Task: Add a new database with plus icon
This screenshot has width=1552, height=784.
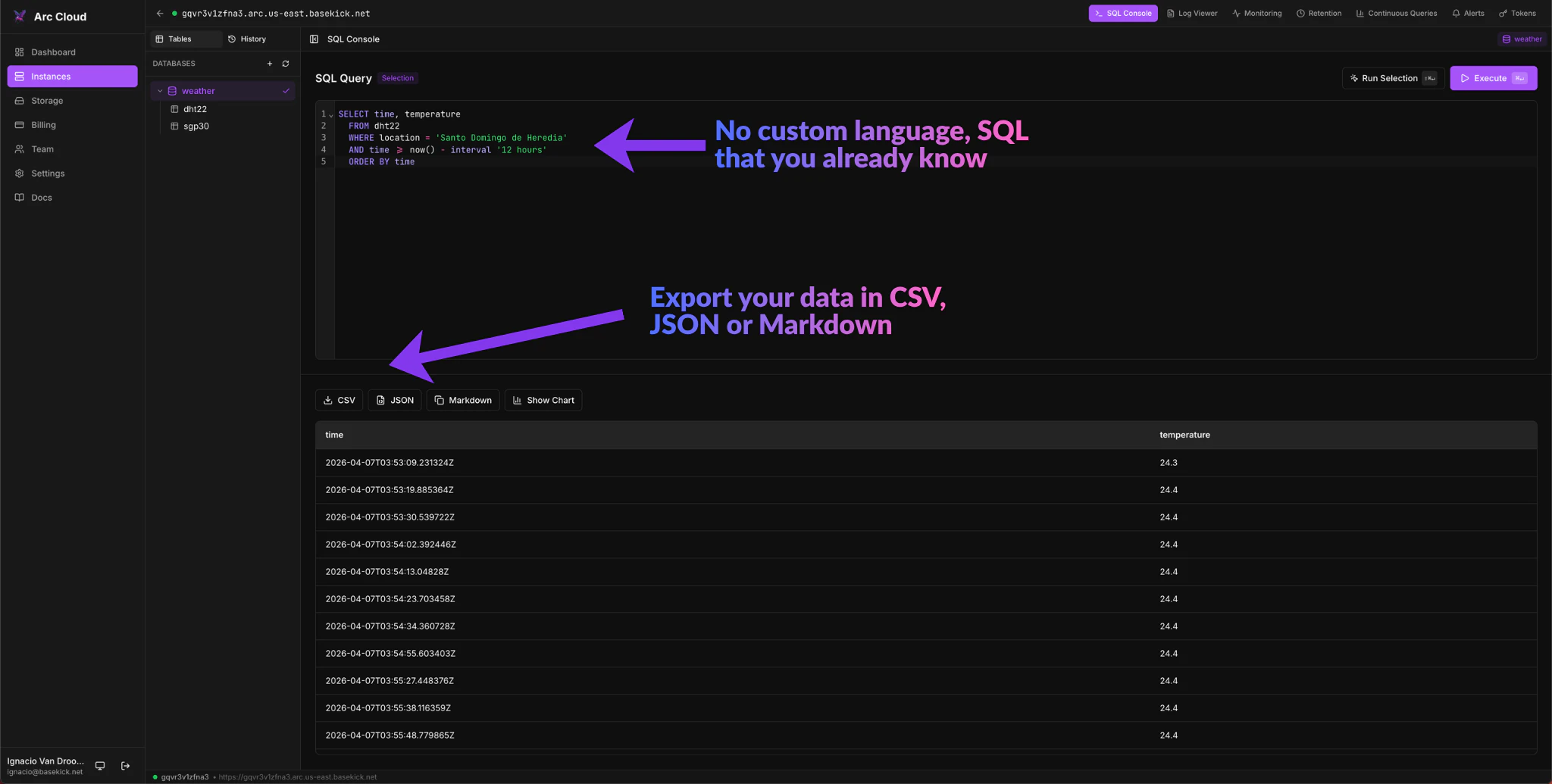Action: point(270,64)
